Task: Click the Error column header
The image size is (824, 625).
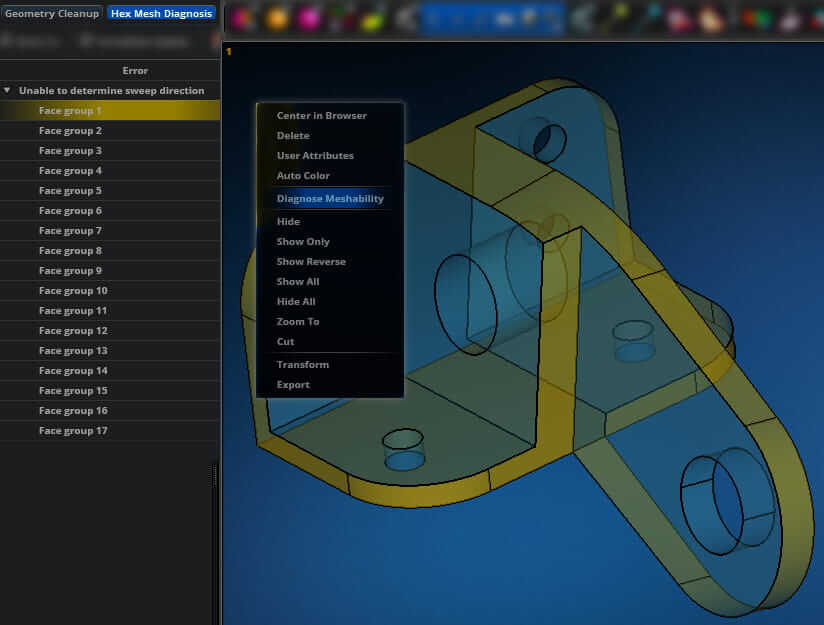Action: [135, 71]
